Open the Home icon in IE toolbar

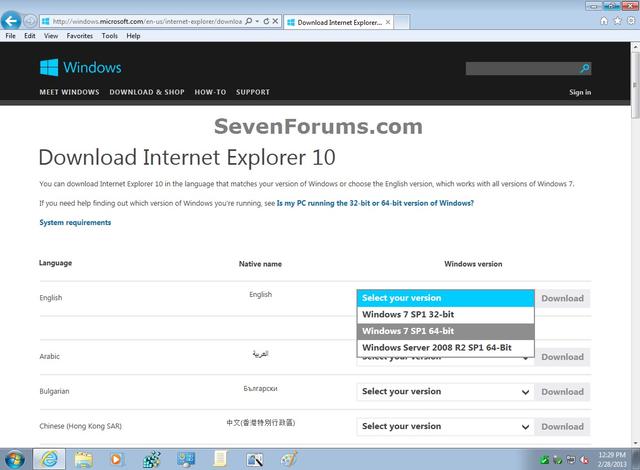604,20
